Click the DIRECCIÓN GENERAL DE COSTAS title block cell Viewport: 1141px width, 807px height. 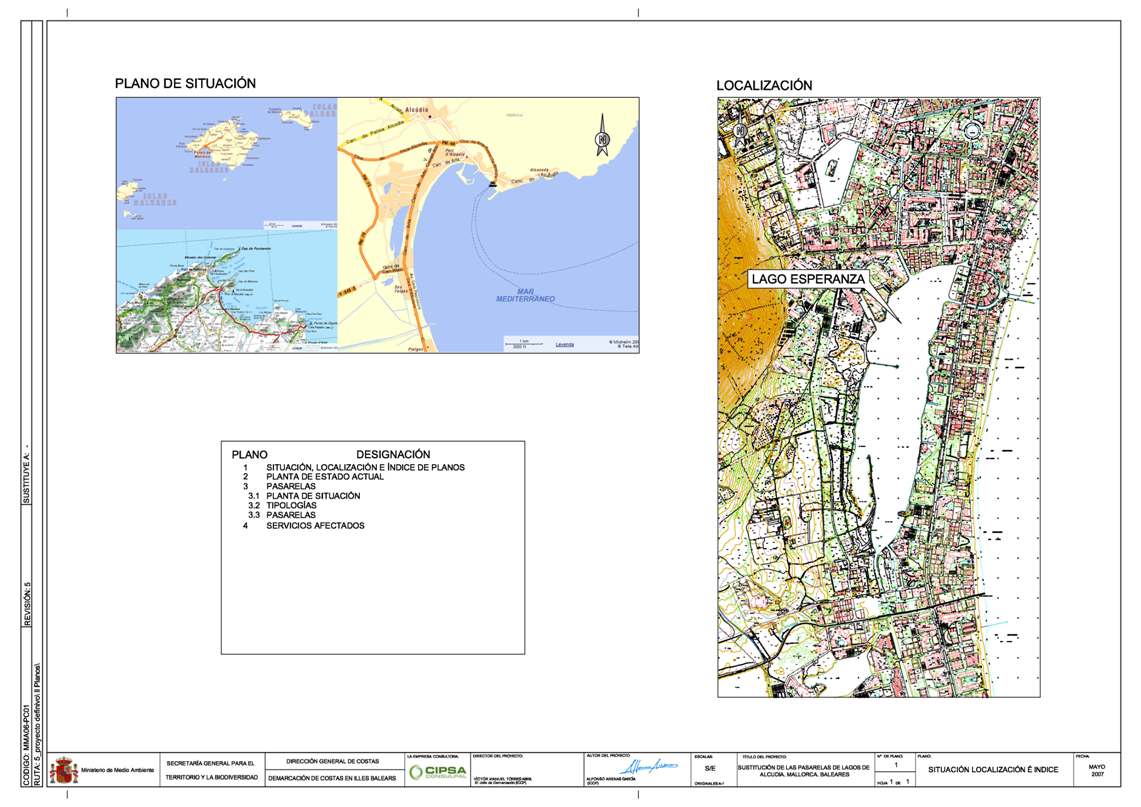[x=330, y=761]
